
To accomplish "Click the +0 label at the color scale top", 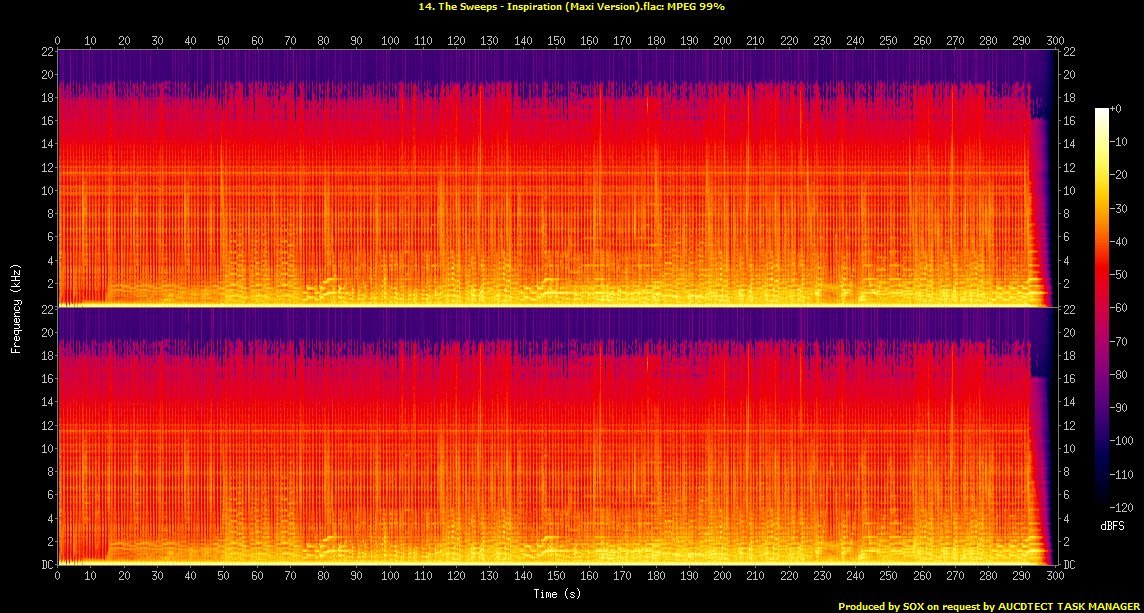I will (1116, 108).
